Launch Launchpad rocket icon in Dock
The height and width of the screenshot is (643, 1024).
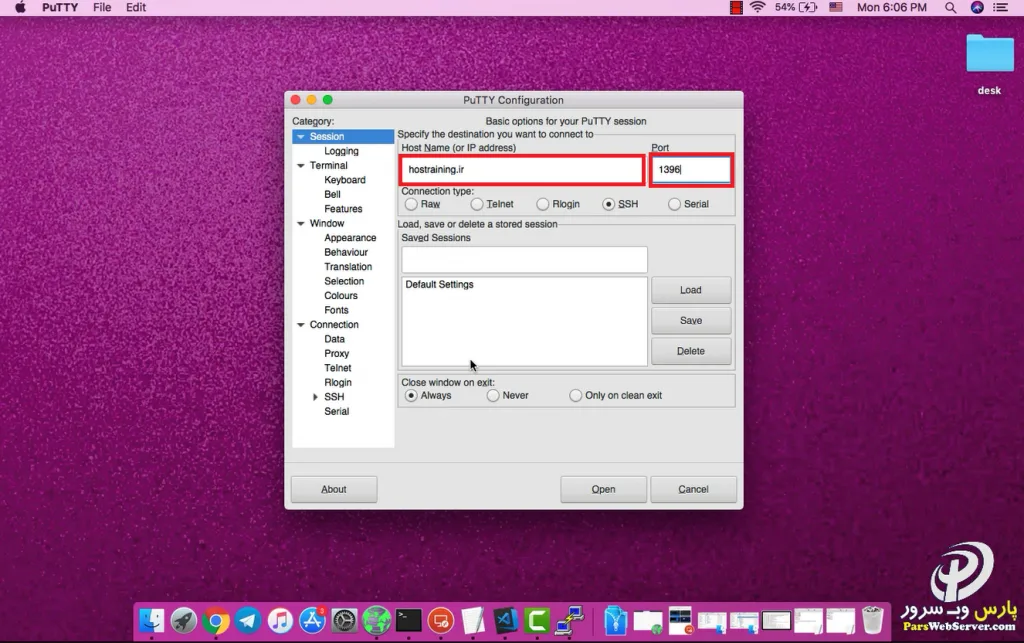click(184, 620)
